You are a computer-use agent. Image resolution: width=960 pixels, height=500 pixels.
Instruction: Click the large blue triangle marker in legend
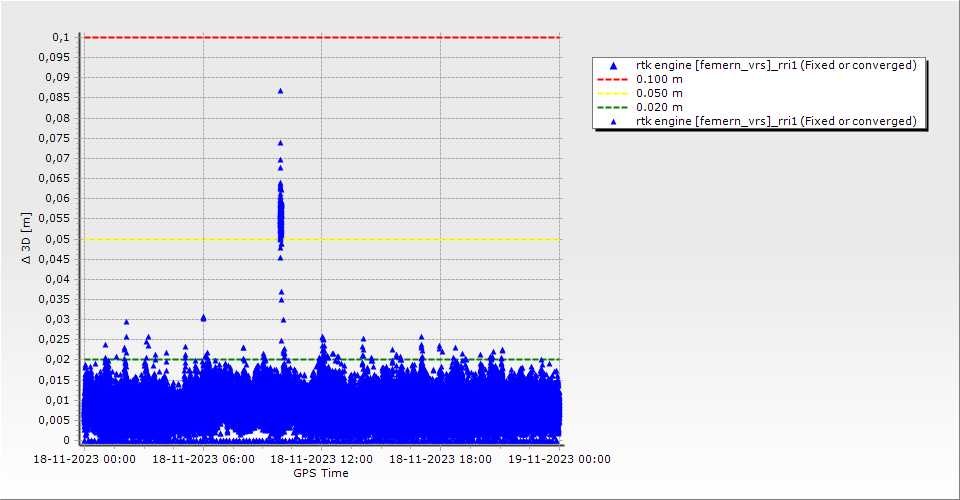click(614, 65)
